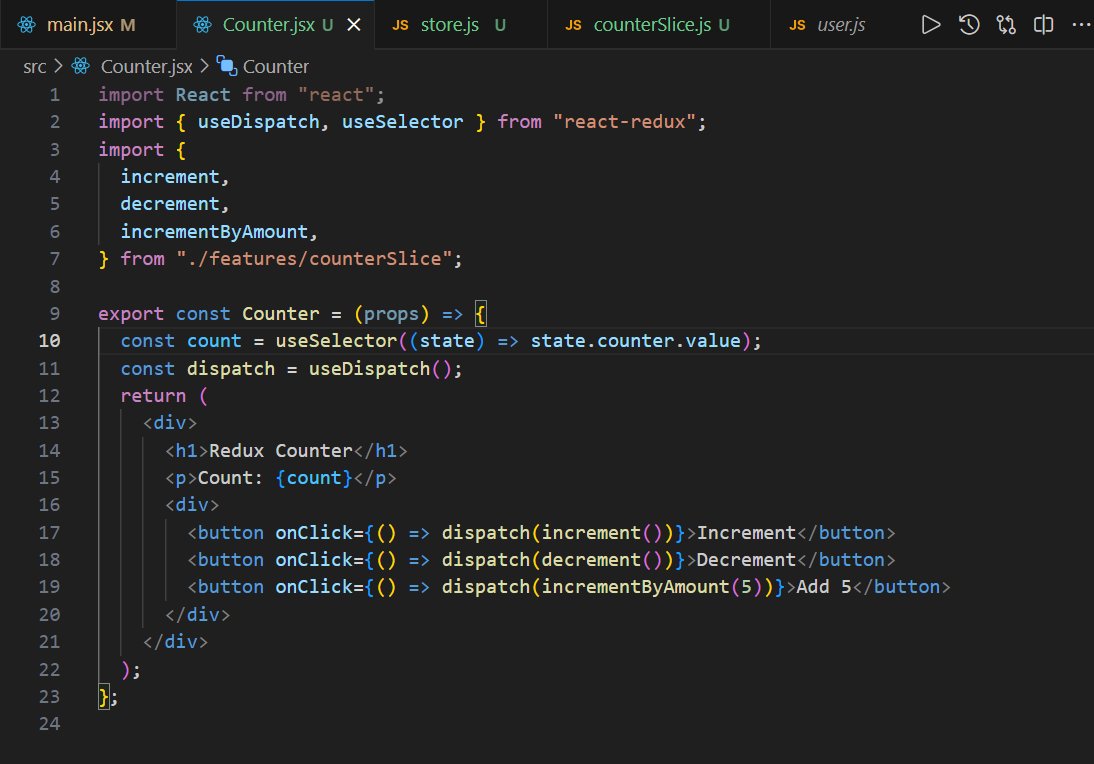Expand breadcrumb chevron after Counter.jsx
1094x764 pixels.
coord(204,66)
